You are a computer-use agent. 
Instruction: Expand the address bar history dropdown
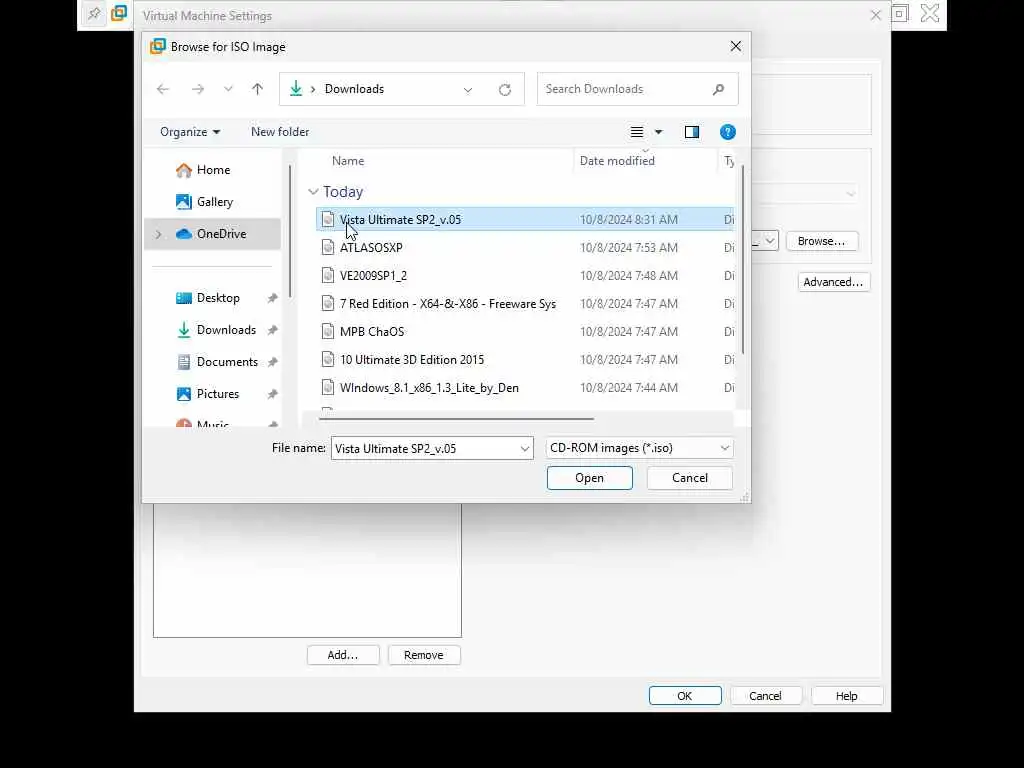468,89
